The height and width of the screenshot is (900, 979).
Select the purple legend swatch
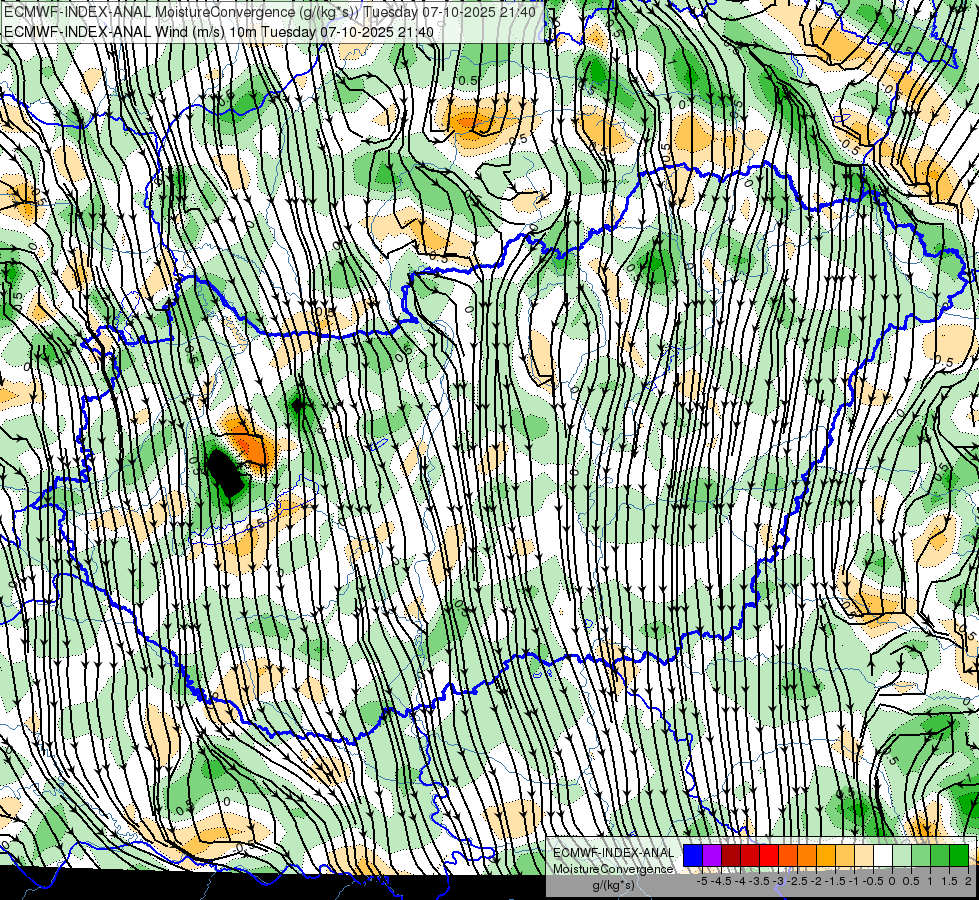[x=712, y=855]
